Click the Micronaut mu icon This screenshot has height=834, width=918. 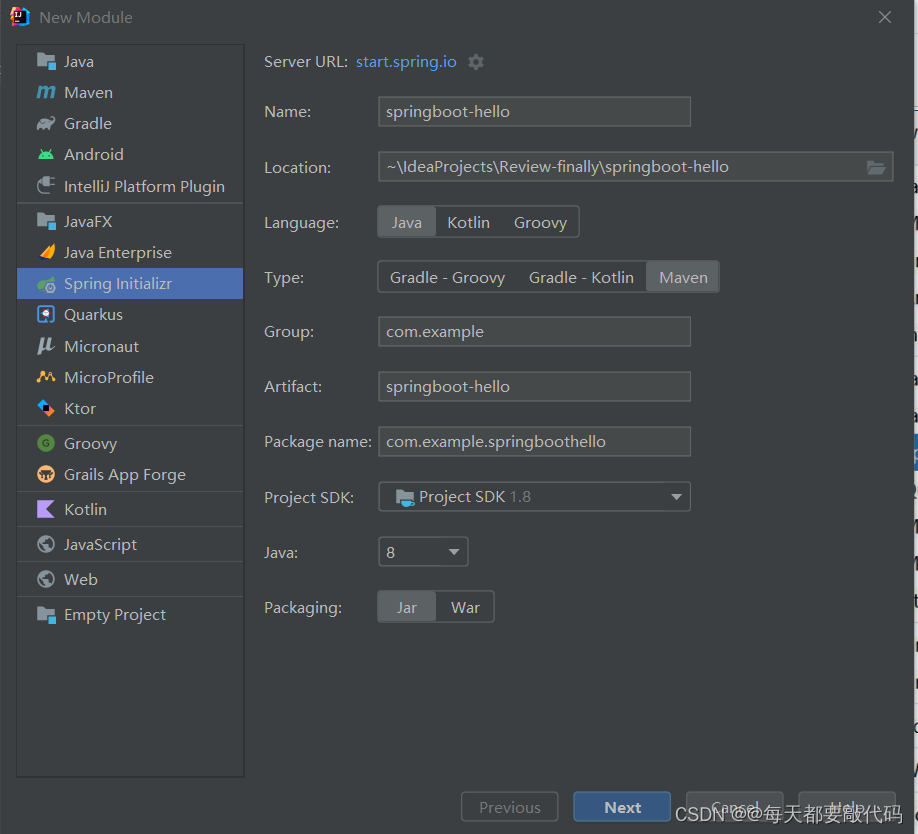click(x=46, y=346)
